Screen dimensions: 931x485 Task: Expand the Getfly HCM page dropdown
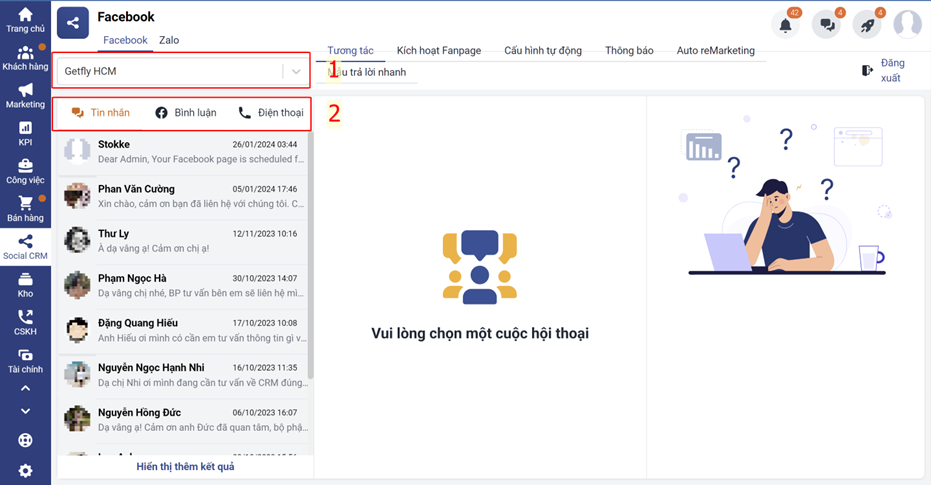[x=296, y=72]
